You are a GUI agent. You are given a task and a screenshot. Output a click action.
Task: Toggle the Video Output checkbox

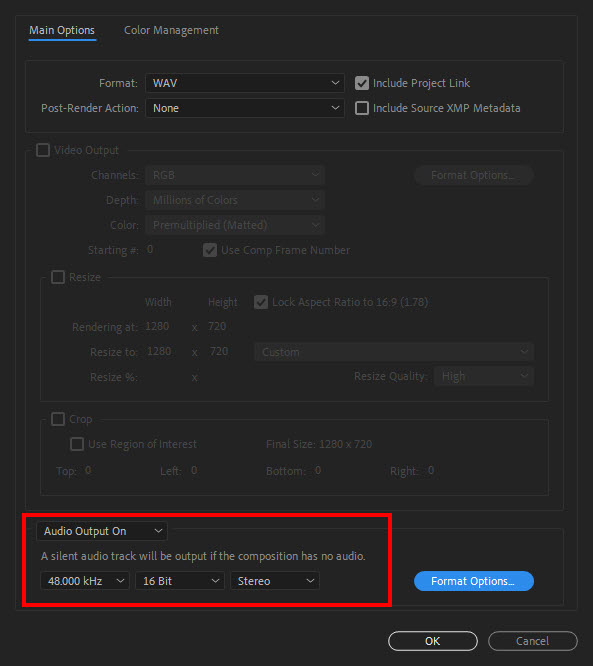click(43, 150)
